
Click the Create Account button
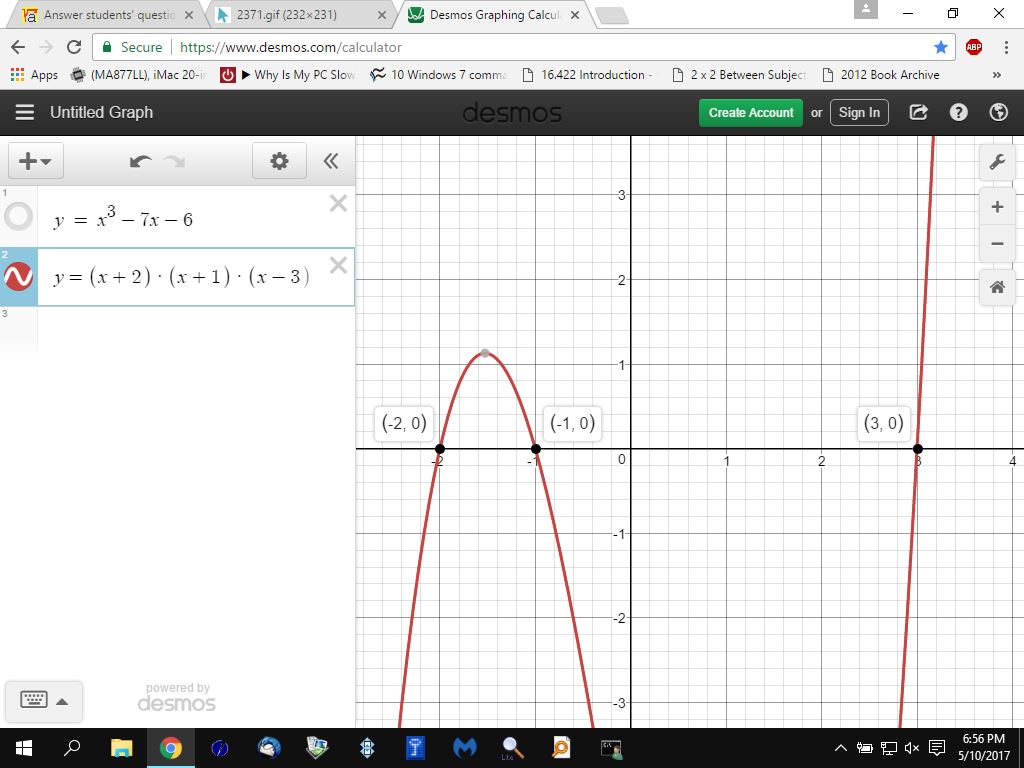coord(751,112)
